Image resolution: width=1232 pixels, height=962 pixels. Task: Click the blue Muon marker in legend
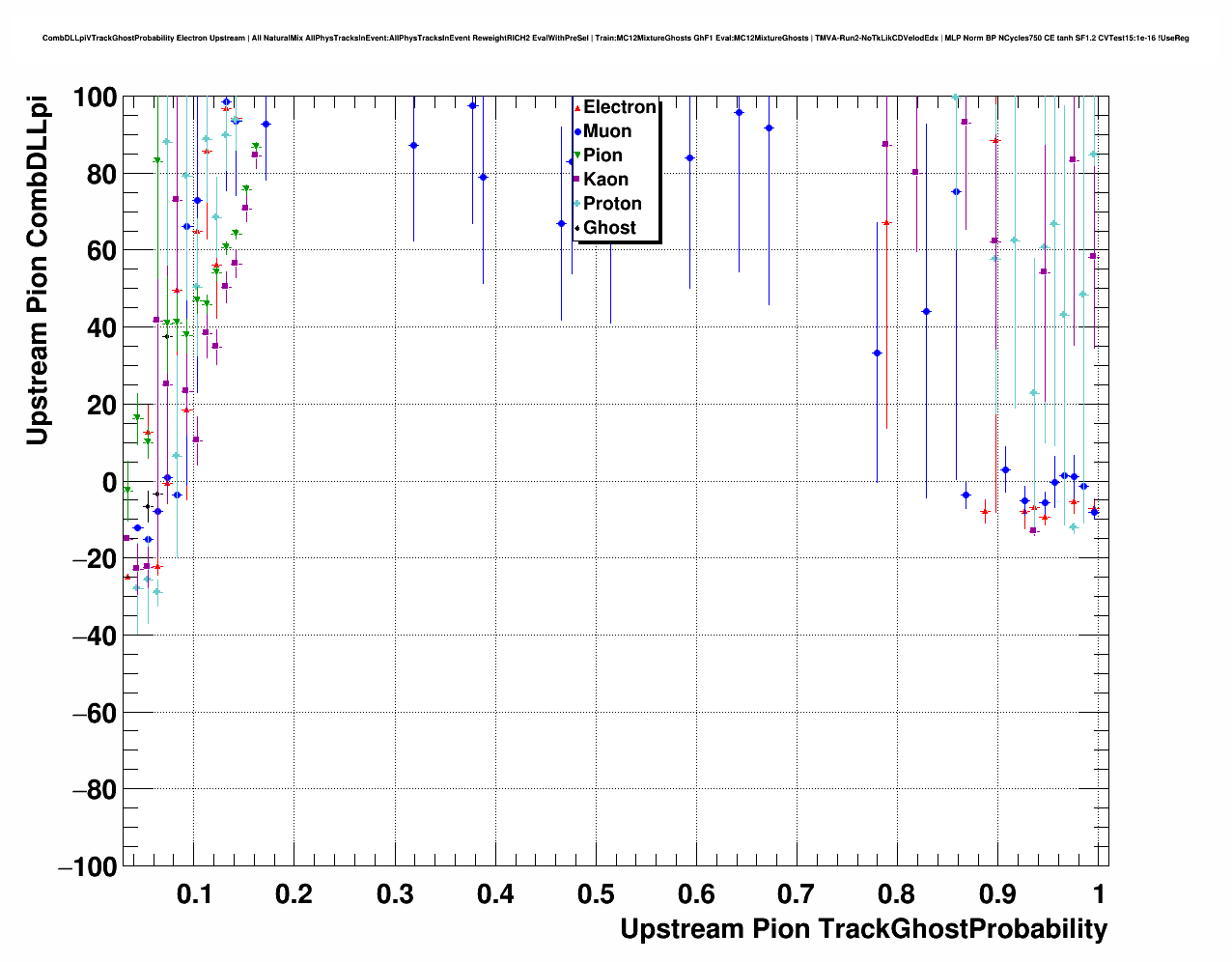pyautogui.click(x=577, y=132)
